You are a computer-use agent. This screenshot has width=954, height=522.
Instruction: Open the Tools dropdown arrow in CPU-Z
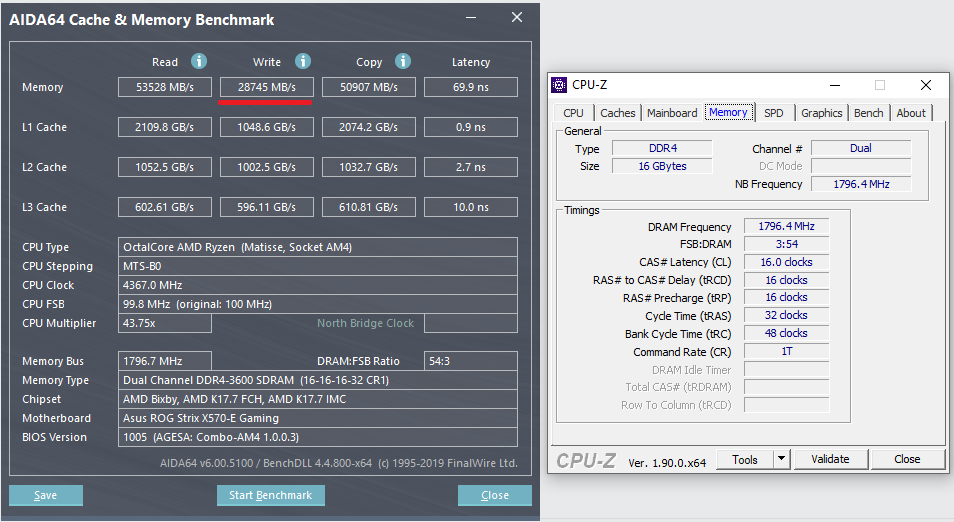[782, 459]
